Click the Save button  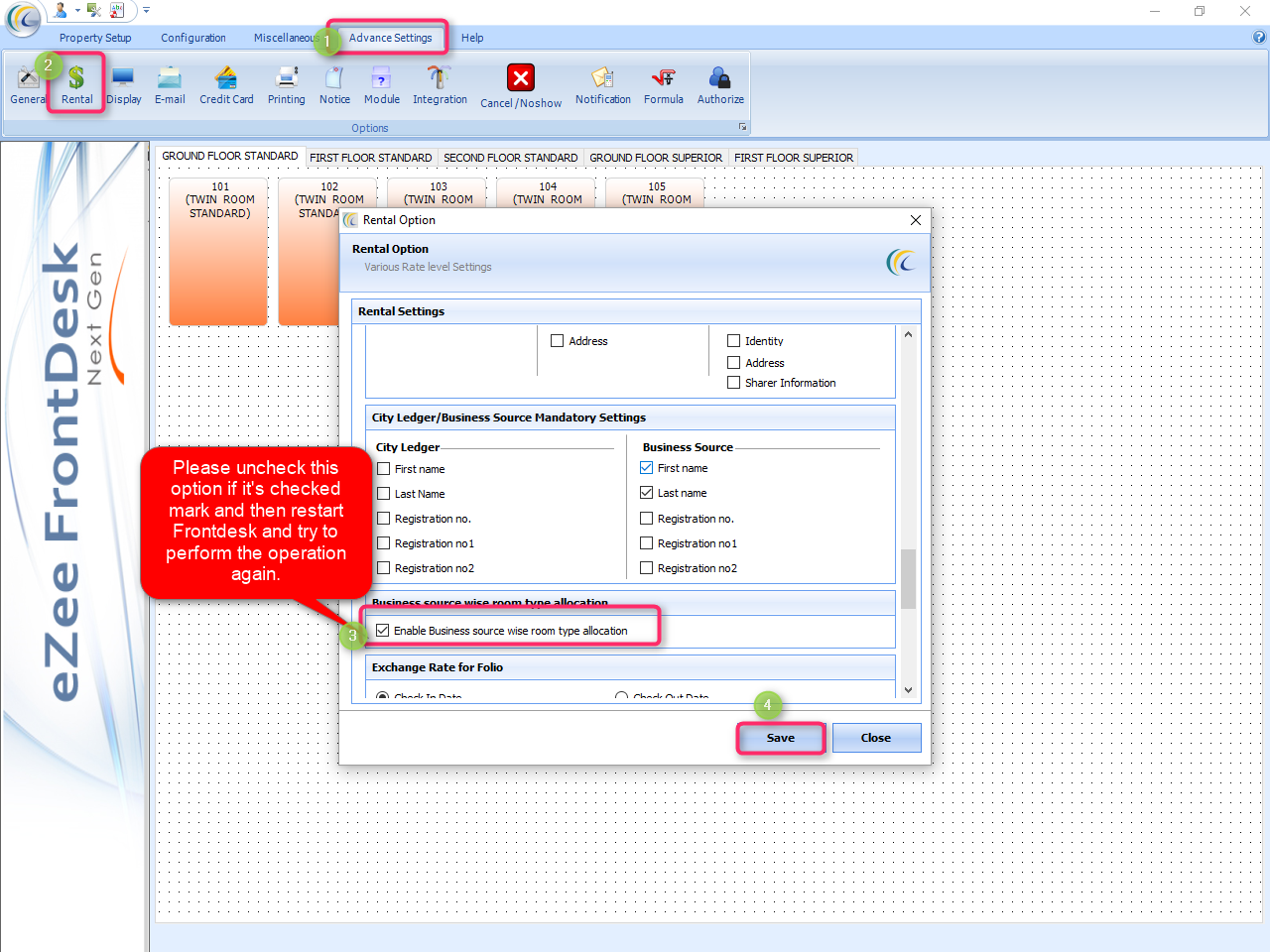(781, 738)
